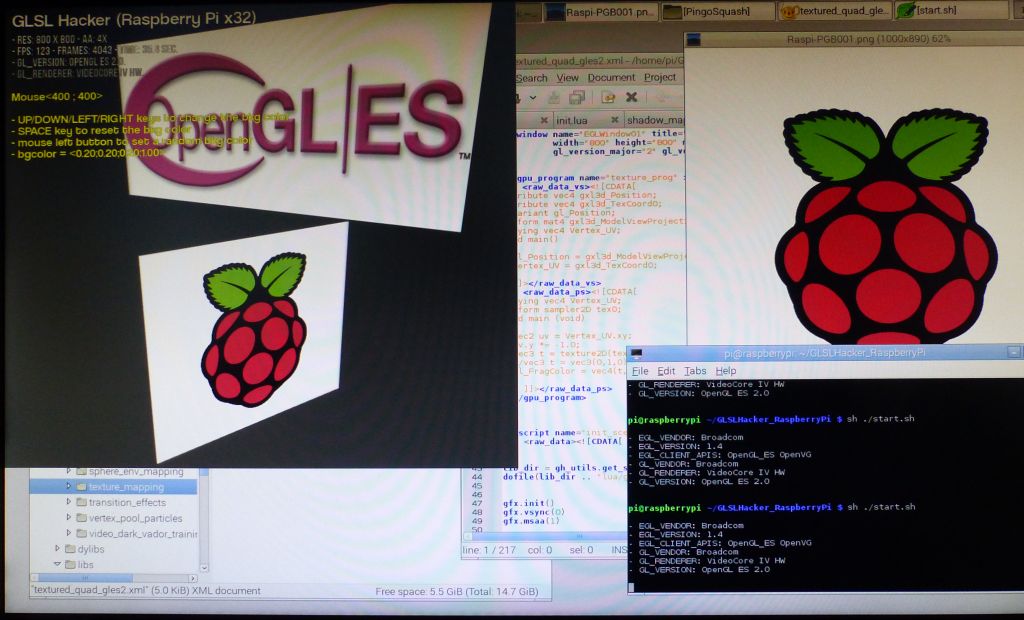
Task: Click the image viewer window title bar icon
Action: (x=694, y=40)
